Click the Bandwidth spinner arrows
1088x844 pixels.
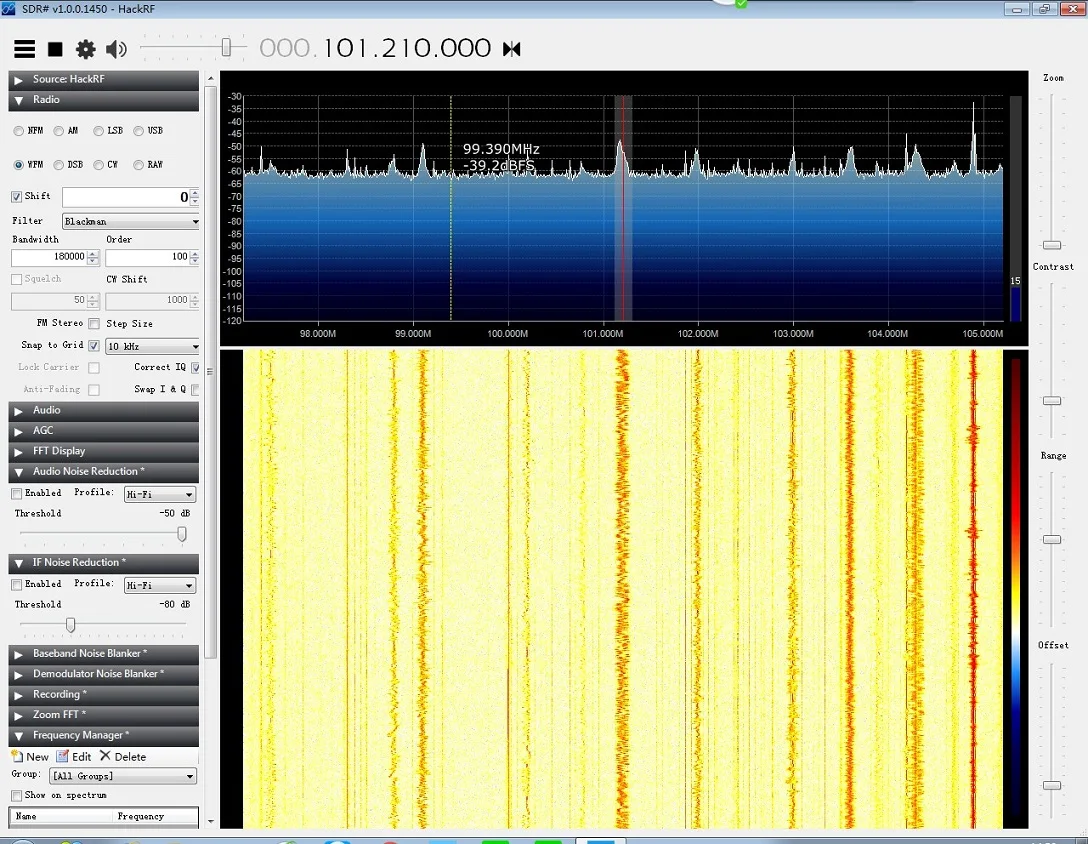tap(93, 258)
